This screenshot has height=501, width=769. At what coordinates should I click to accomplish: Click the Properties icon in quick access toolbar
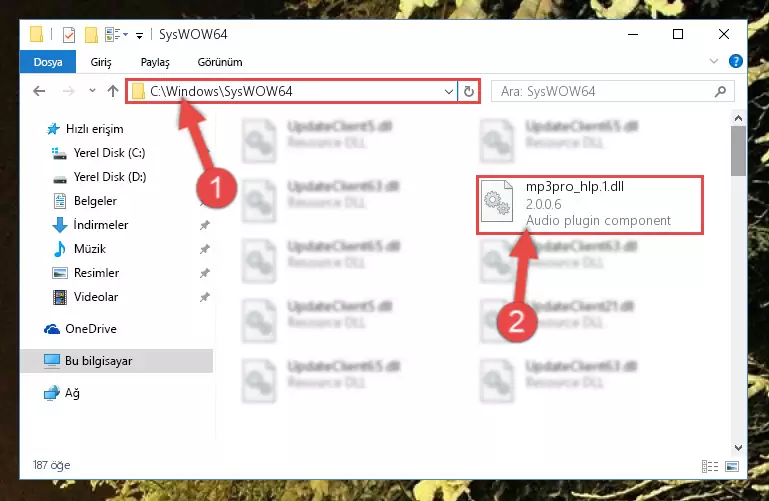(69, 35)
